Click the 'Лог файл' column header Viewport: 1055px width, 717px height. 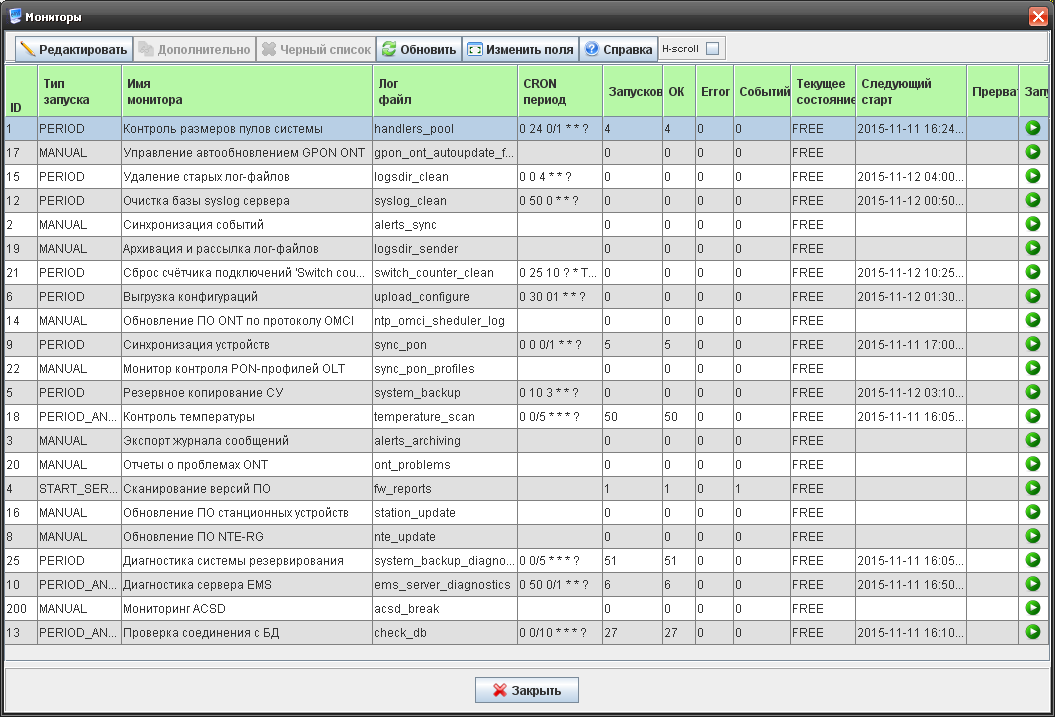point(445,91)
